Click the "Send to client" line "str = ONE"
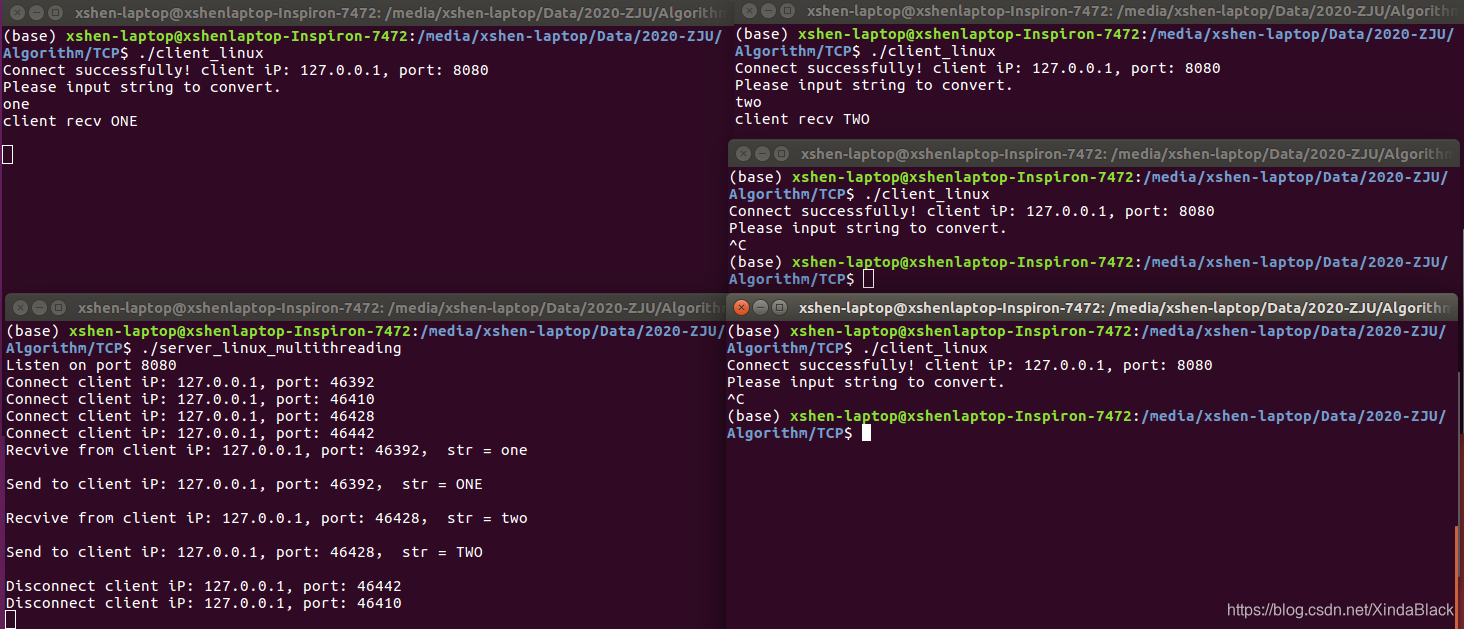The height and width of the screenshot is (629, 1464). click(244, 484)
